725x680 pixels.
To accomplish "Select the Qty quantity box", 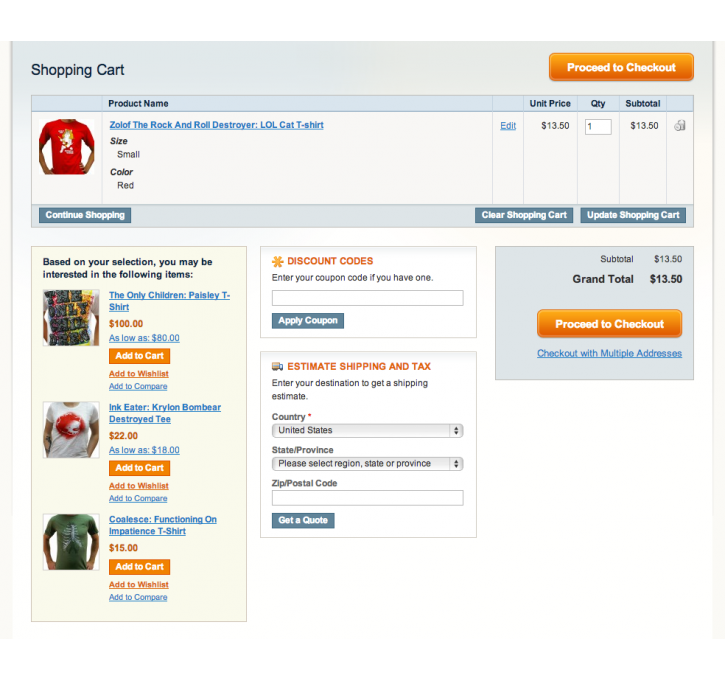I will pyautogui.click(x=598, y=127).
